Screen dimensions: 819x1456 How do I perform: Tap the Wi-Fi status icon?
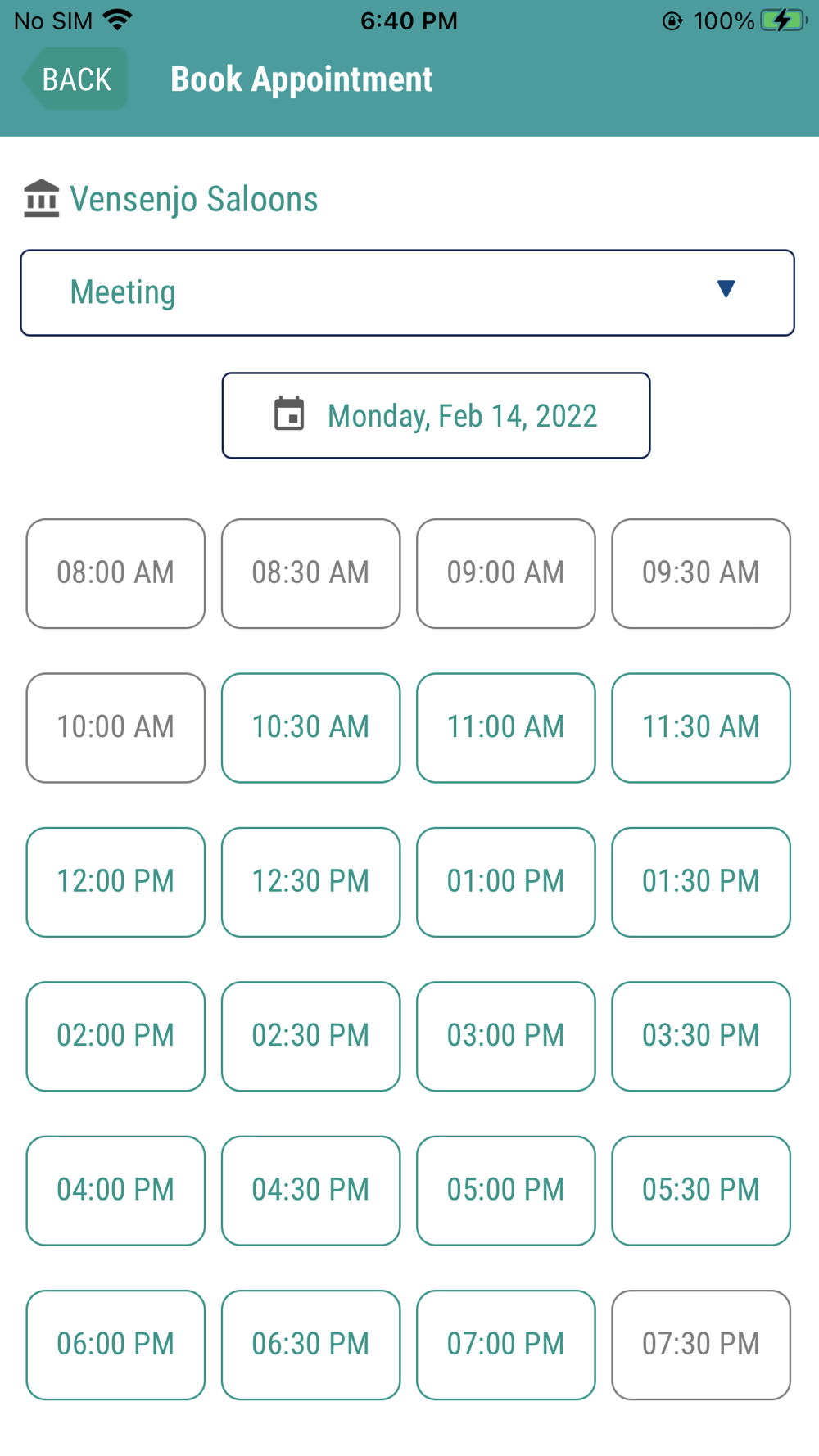click(119, 20)
